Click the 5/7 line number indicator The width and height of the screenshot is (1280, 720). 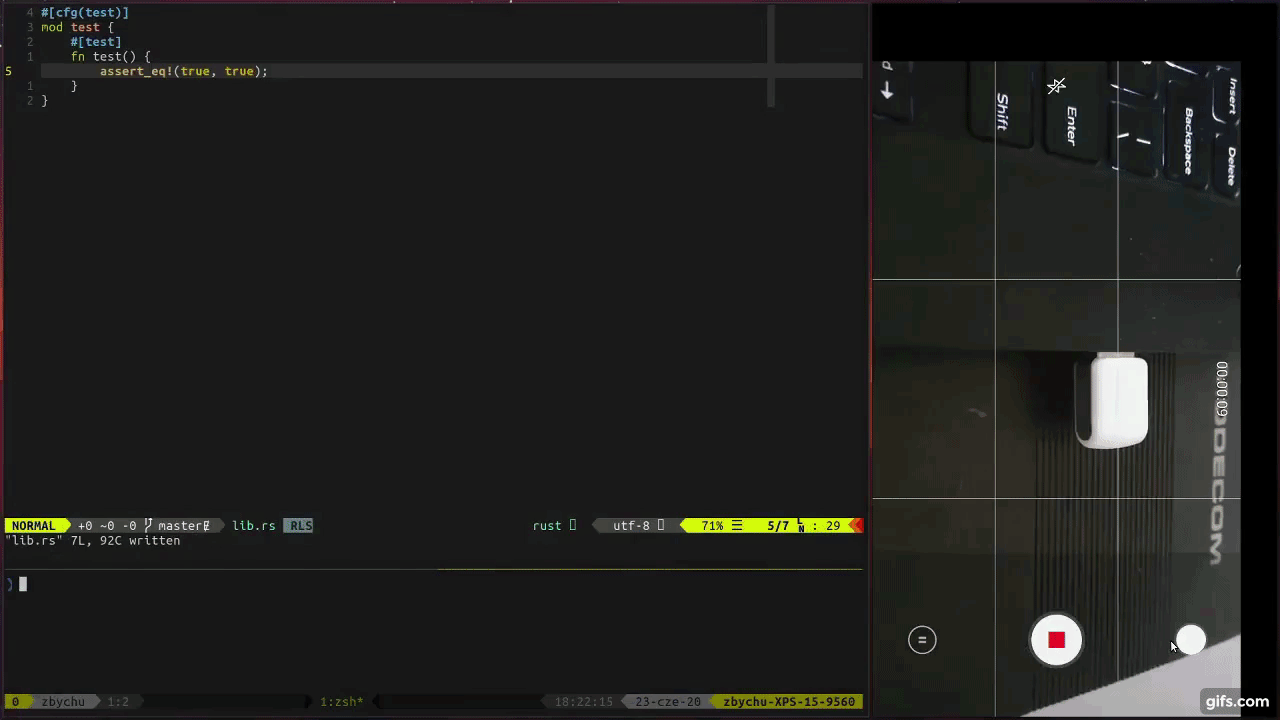coord(778,525)
